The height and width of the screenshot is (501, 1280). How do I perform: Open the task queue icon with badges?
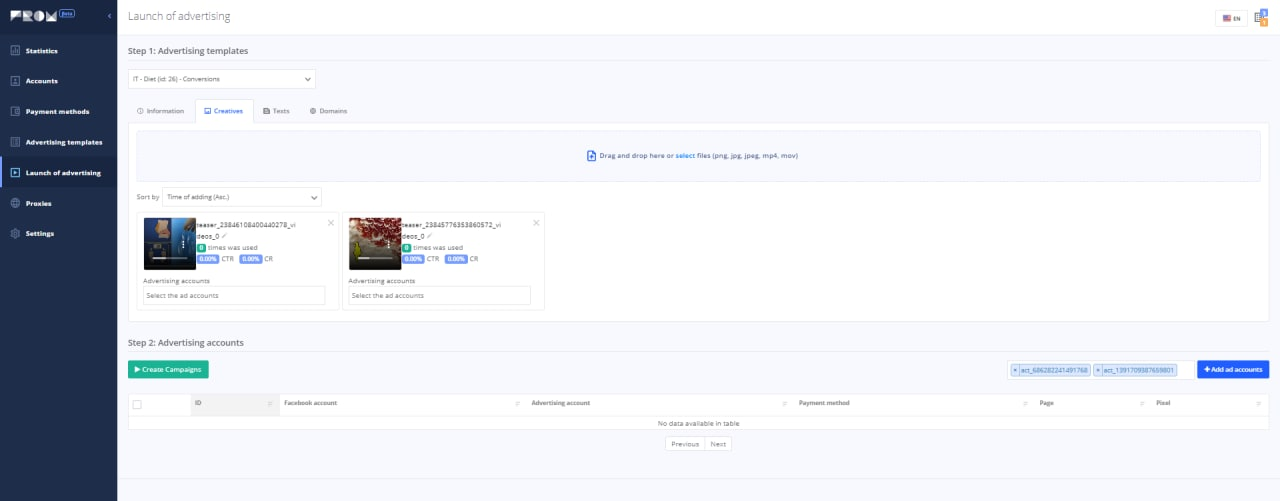point(1261,17)
